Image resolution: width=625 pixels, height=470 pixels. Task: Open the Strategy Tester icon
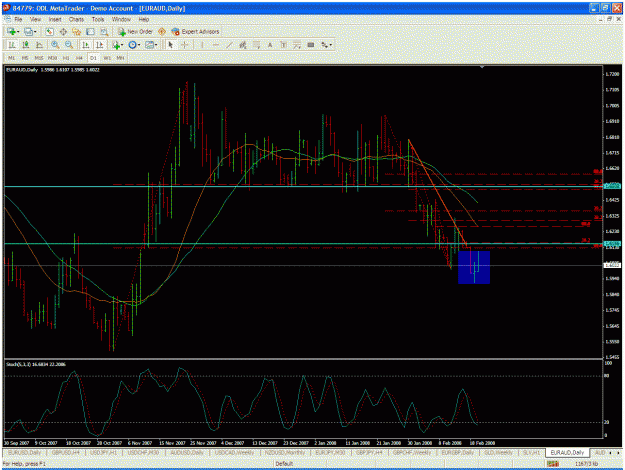pos(104,31)
